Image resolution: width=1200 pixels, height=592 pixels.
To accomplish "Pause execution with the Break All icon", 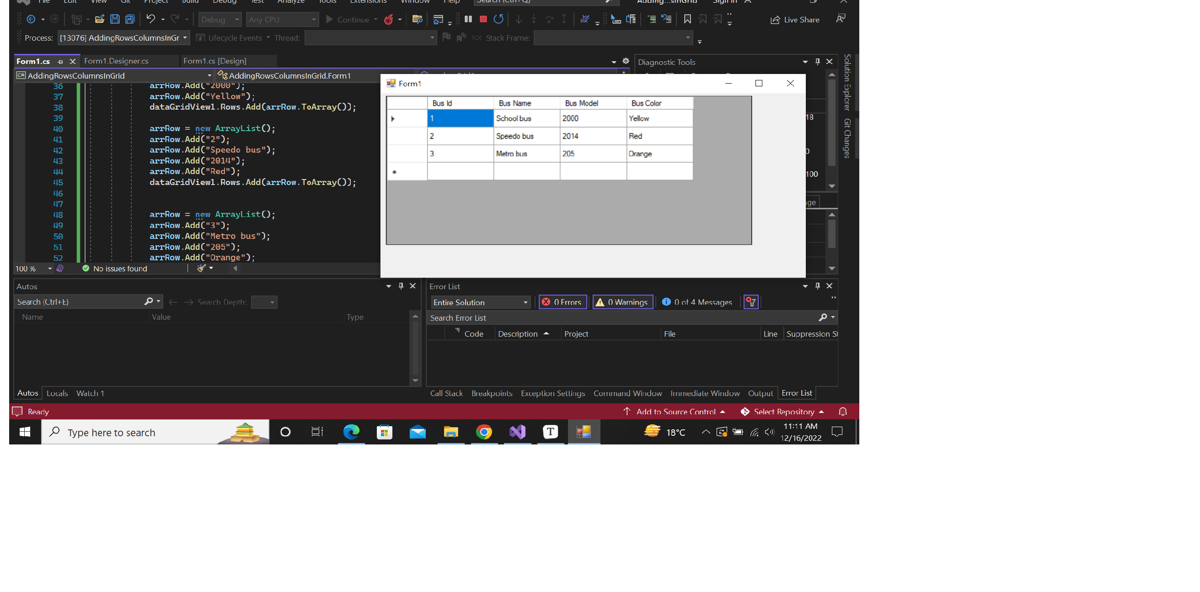I will [468, 19].
